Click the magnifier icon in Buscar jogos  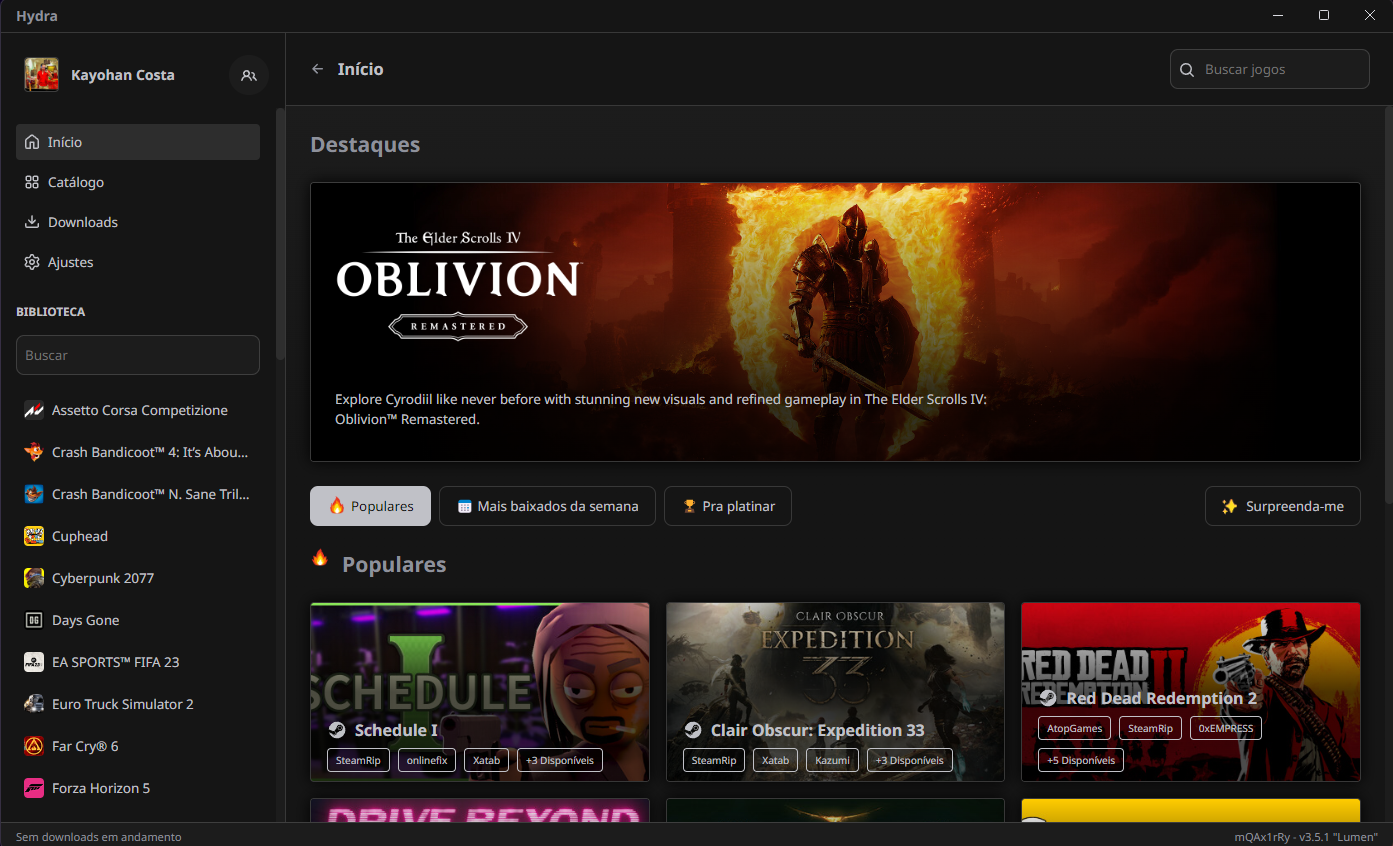click(x=1187, y=70)
